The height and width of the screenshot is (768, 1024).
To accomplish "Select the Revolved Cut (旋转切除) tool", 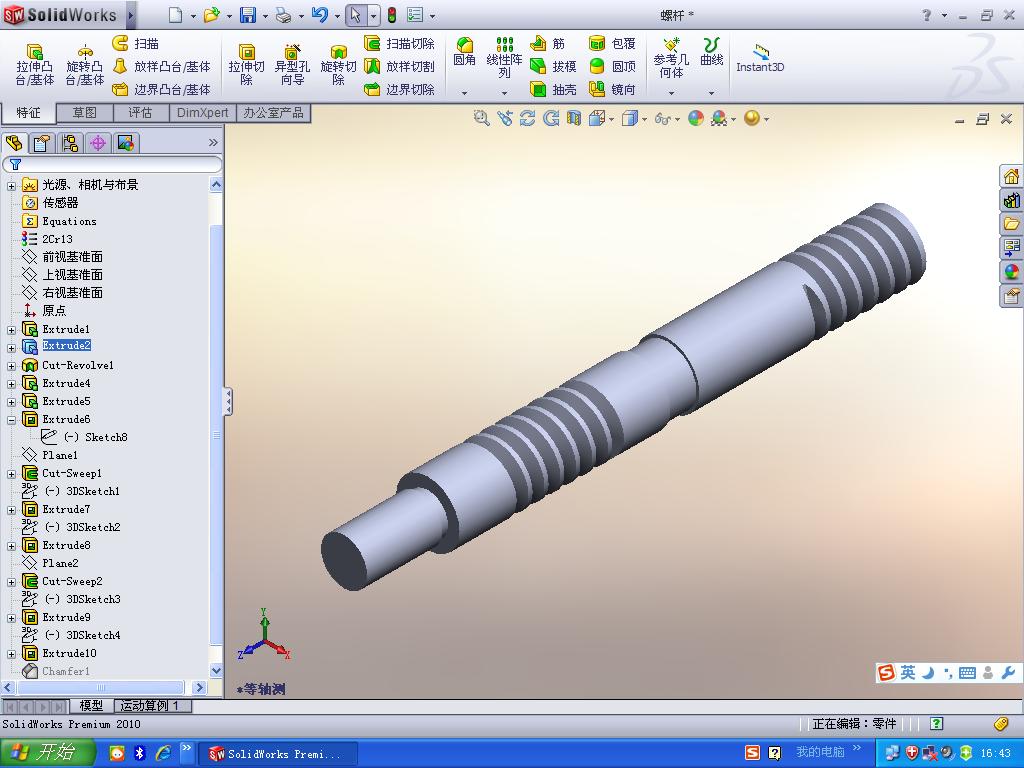I will click(x=338, y=64).
